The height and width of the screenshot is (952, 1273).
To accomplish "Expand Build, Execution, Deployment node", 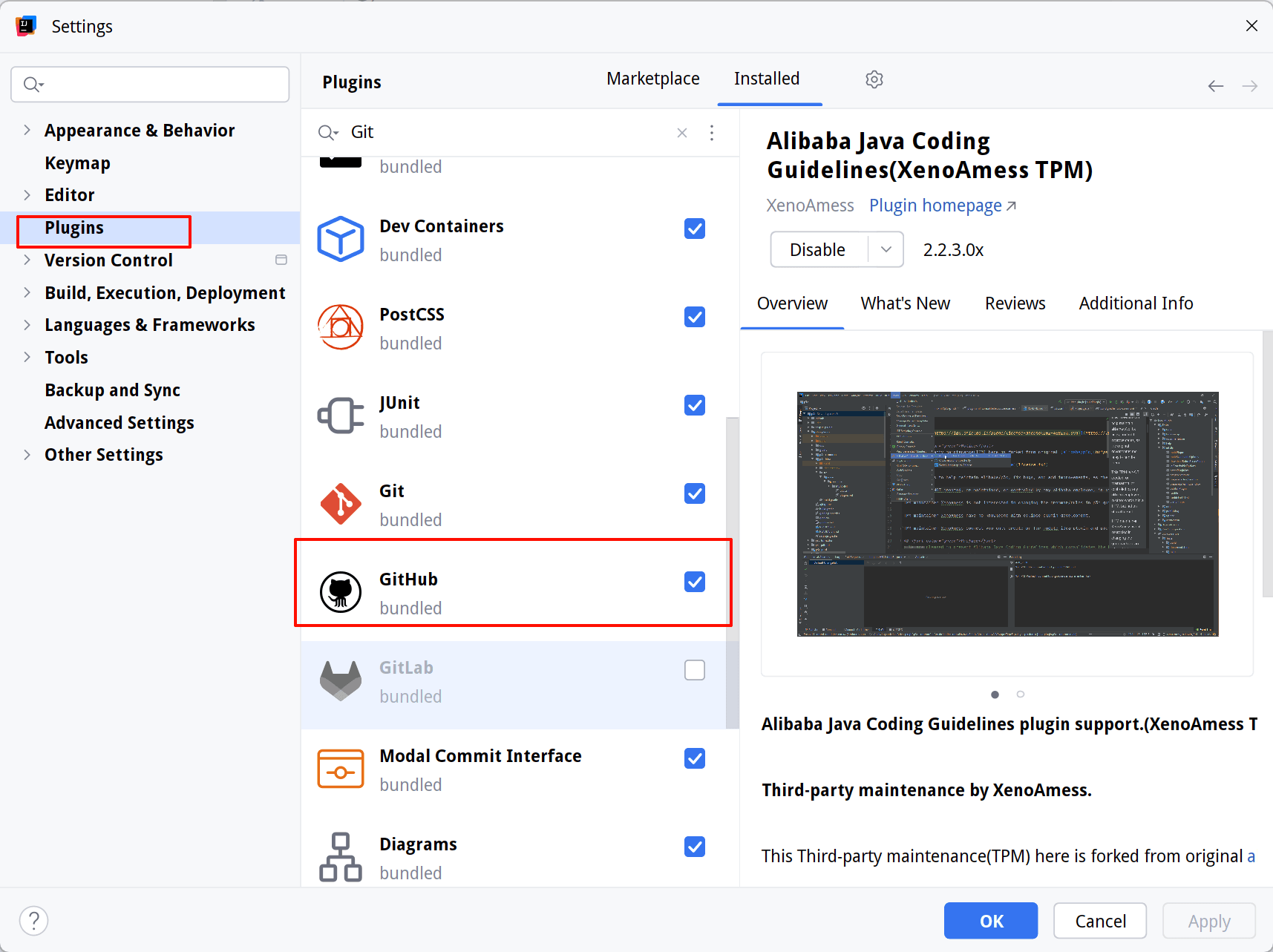I will pyautogui.click(x=27, y=292).
